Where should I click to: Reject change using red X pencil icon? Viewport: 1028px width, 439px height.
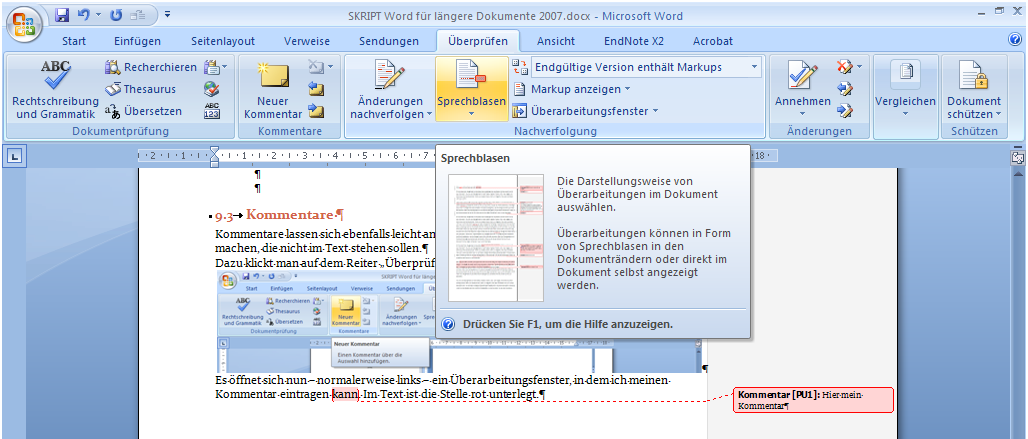click(844, 67)
